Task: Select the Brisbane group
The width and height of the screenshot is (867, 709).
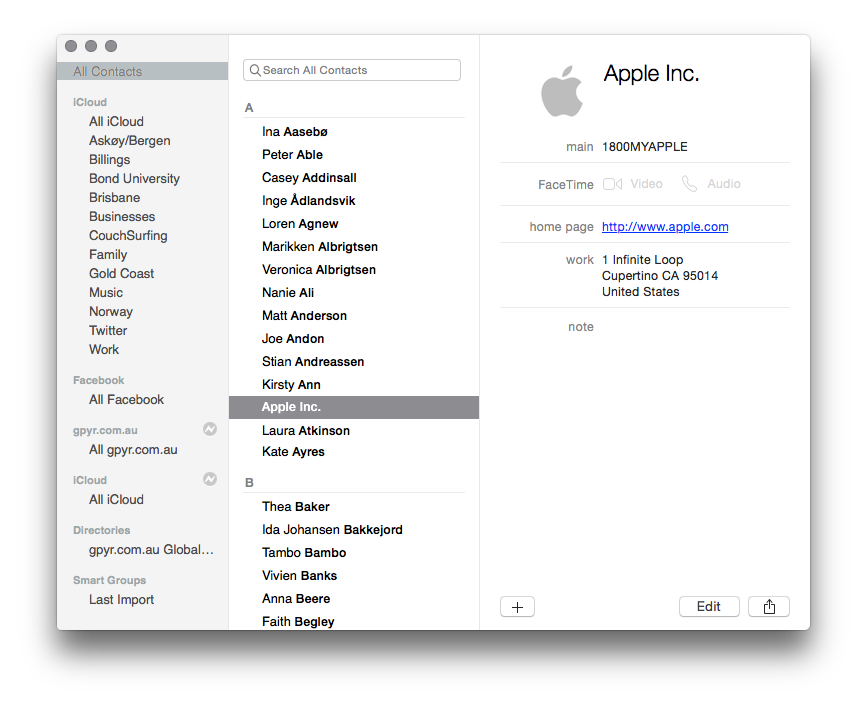Action: (x=114, y=197)
